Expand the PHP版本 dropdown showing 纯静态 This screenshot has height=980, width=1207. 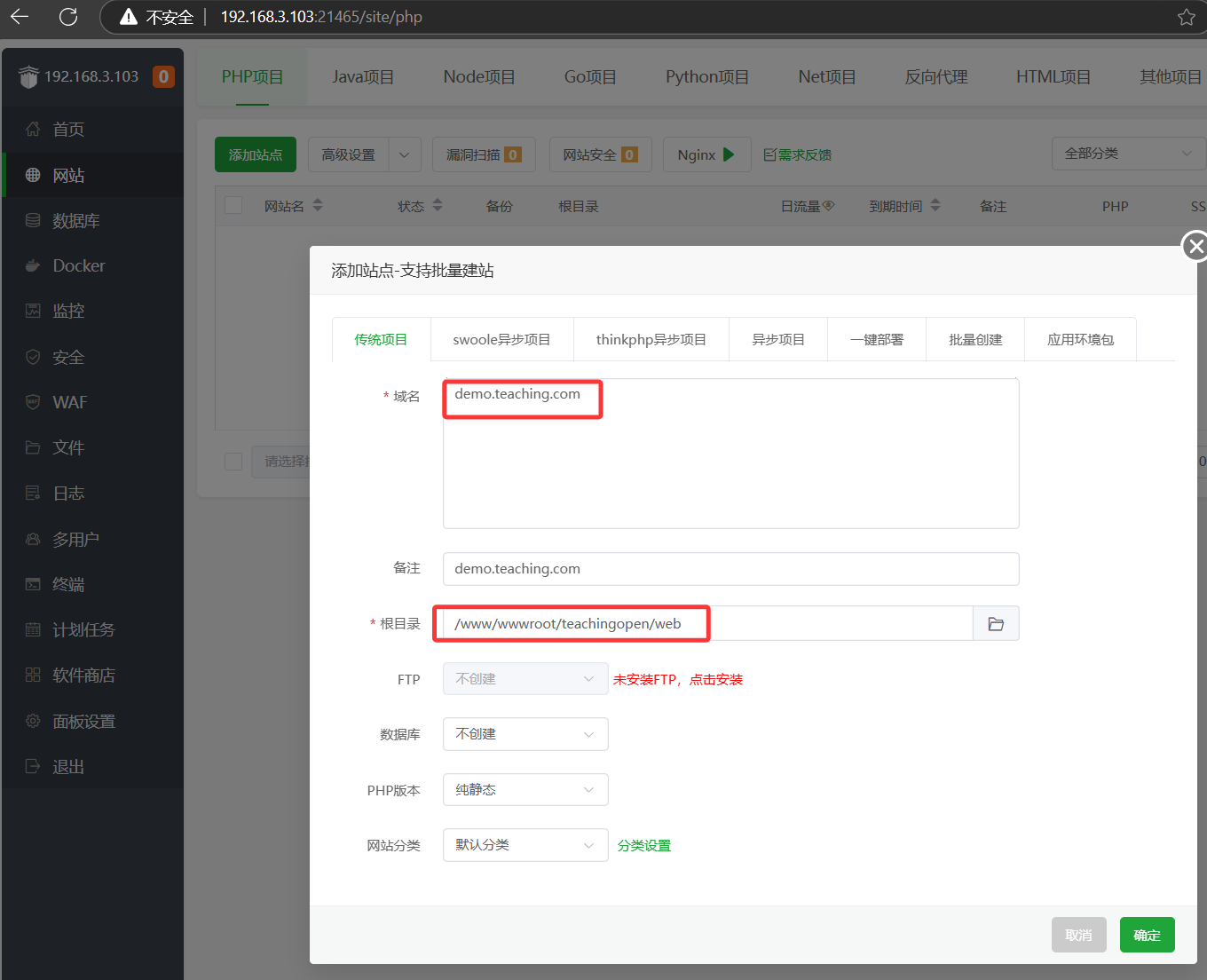point(525,790)
